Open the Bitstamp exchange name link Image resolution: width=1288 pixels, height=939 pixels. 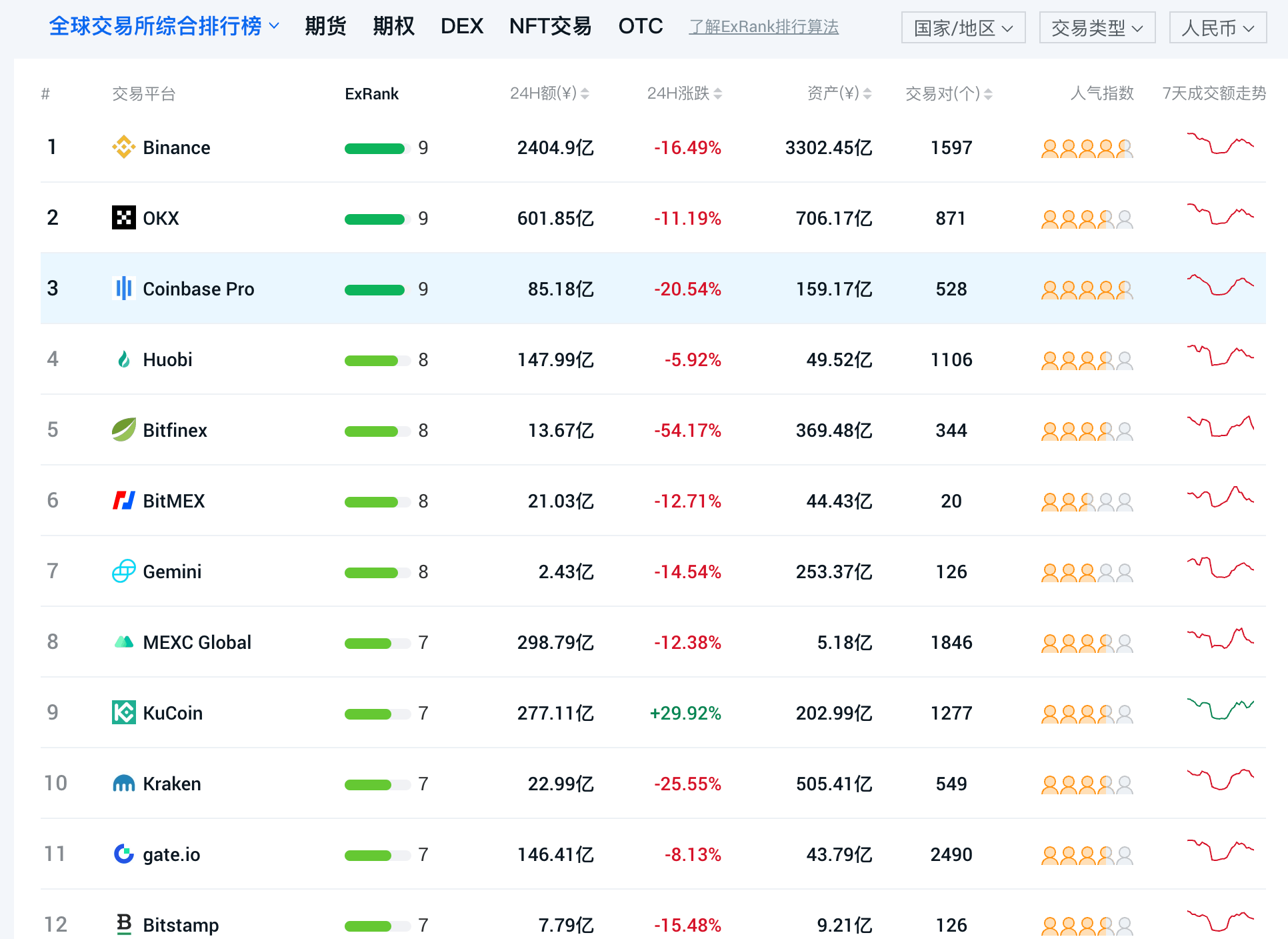(181, 925)
